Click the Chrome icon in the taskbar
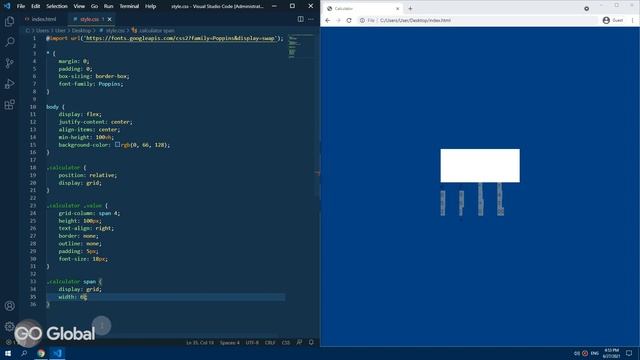Image resolution: width=640 pixels, height=360 pixels. click(41, 353)
